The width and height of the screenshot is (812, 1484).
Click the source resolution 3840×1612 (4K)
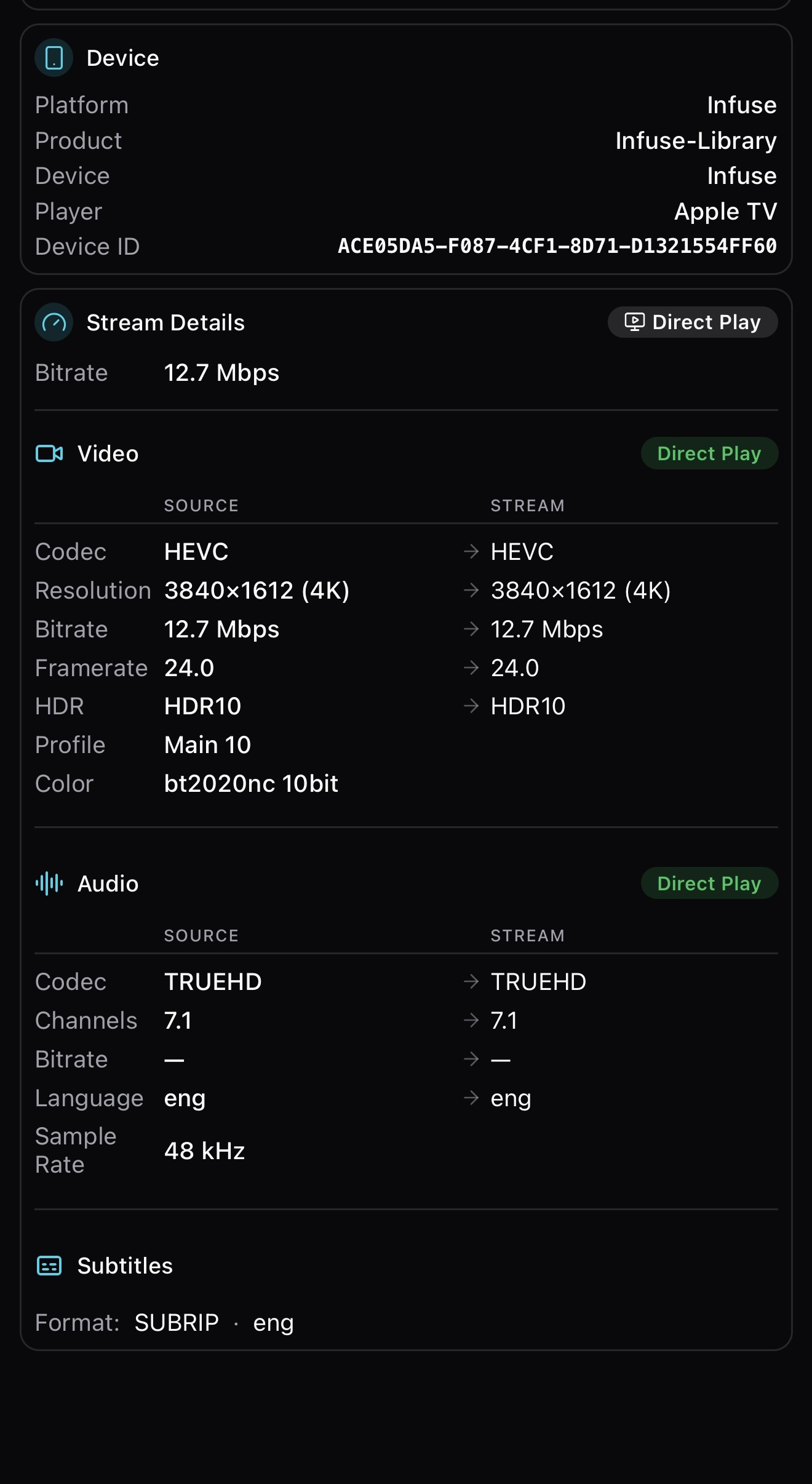(x=257, y=591)
